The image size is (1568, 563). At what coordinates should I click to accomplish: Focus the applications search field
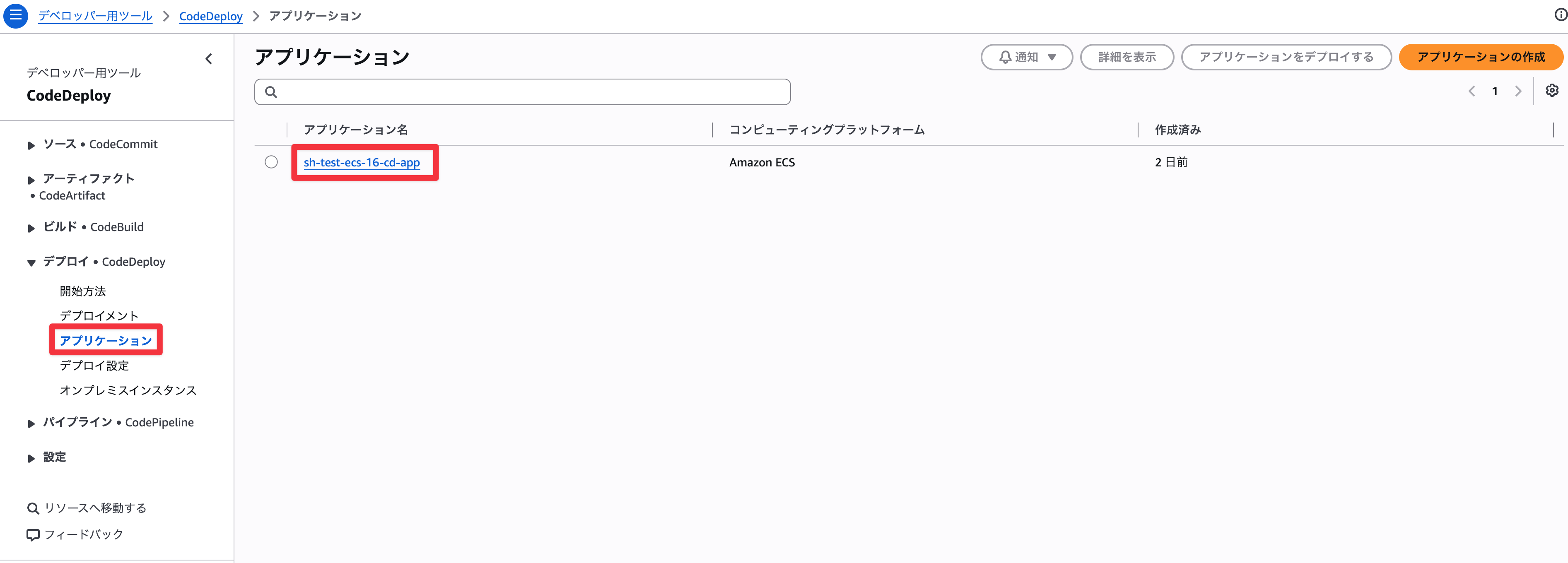(522, 92)
